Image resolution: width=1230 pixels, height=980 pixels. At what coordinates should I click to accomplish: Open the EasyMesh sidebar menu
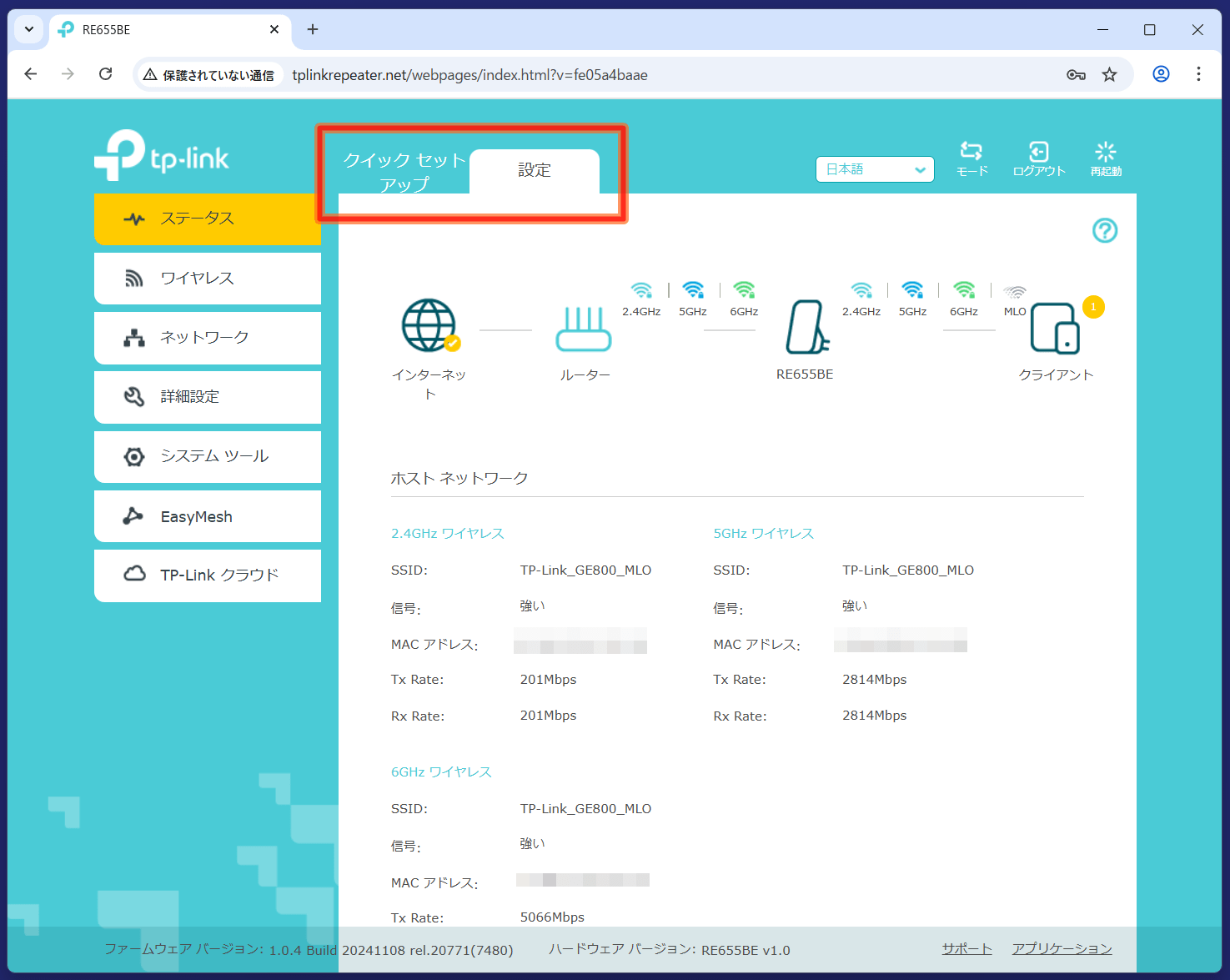[x=208, y=517]
